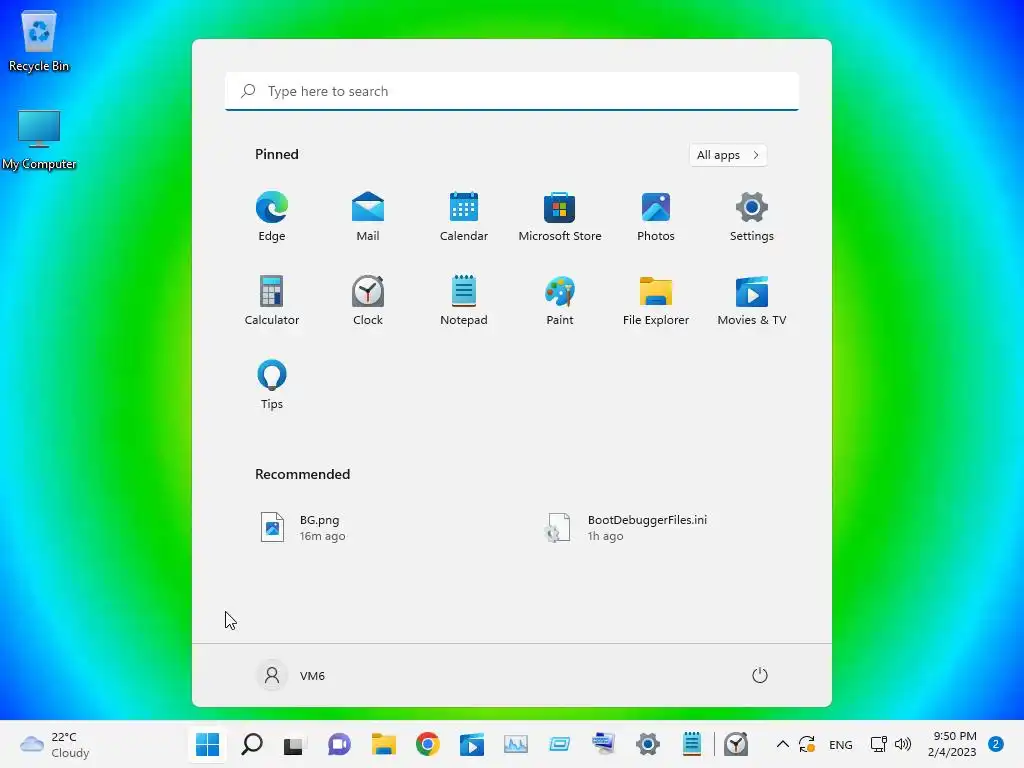Open the Movies & TV app

[752, 300]
